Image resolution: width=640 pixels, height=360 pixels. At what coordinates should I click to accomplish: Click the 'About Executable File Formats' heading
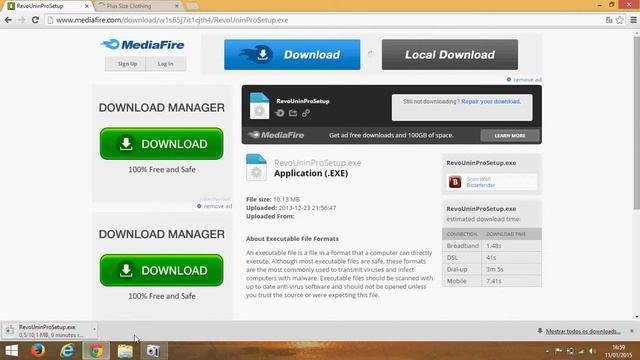click(292, 239)
